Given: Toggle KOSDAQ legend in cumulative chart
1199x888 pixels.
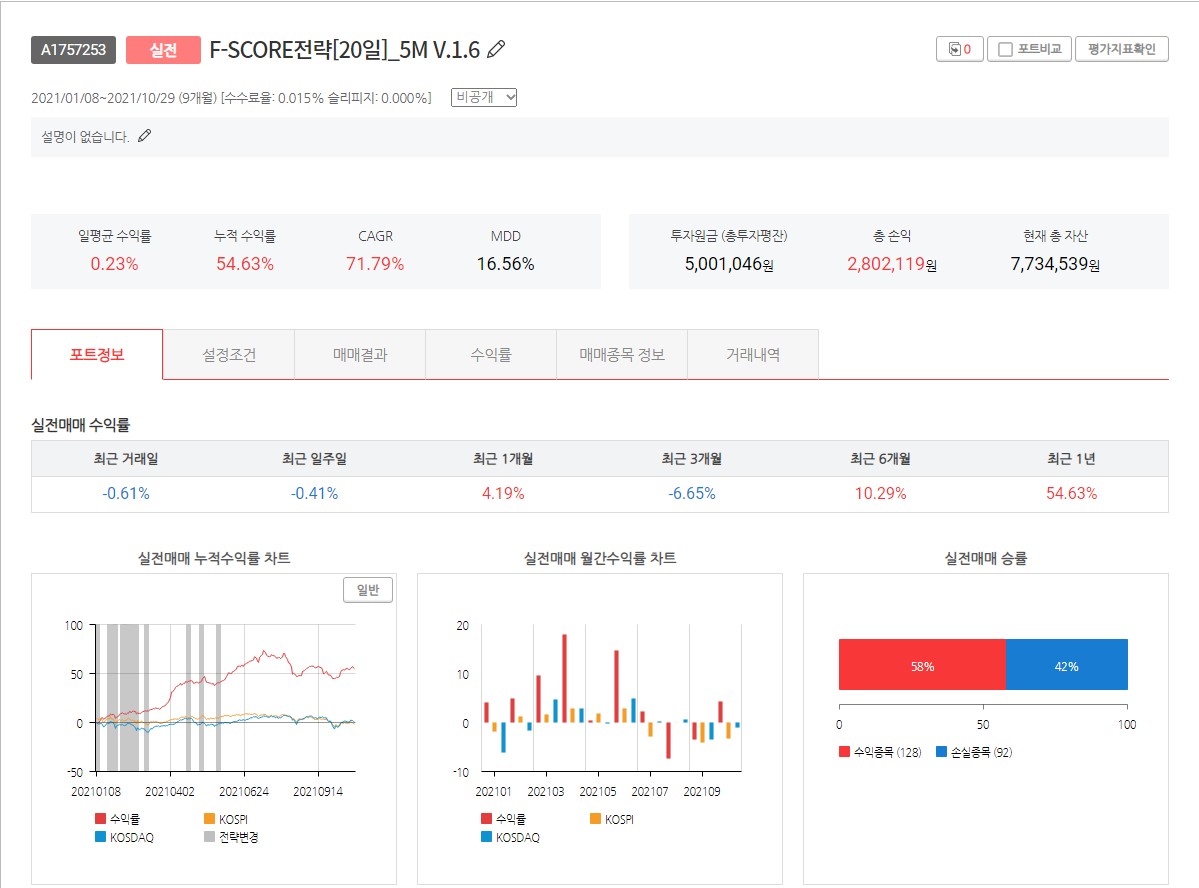Looking at the screenshot, I should (x=125, y=837).
